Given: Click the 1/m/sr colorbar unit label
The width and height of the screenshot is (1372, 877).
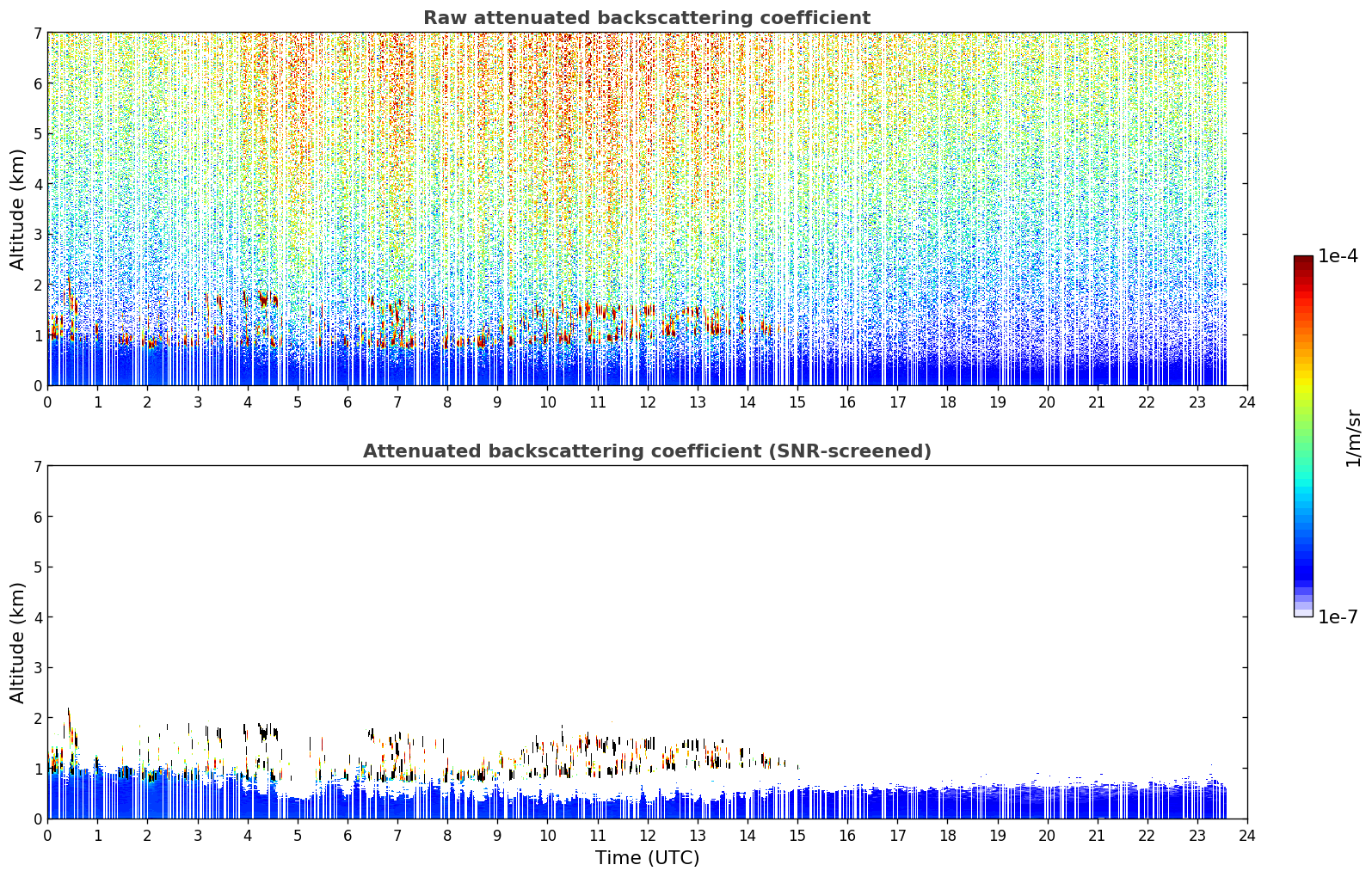Looking at the screenshot, I should point(1354,438).
